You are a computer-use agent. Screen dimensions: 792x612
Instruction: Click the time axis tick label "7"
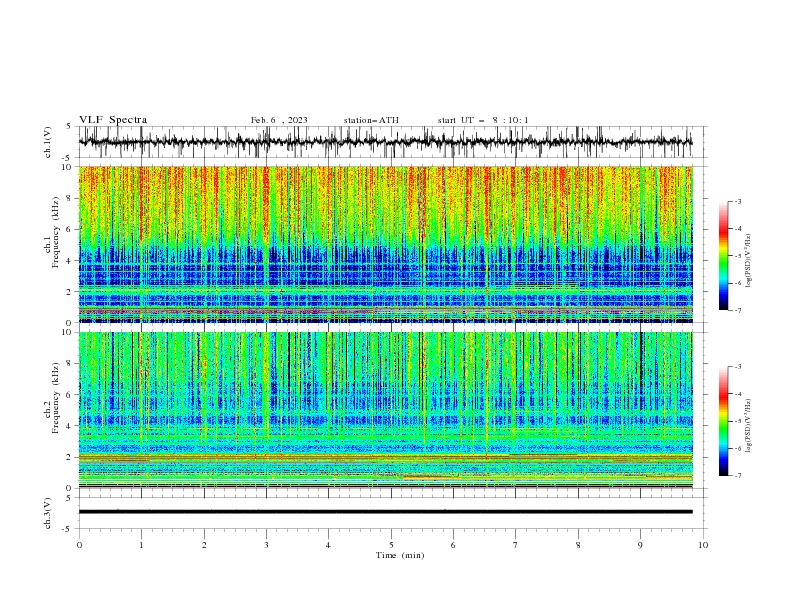(x=516, y=545)
